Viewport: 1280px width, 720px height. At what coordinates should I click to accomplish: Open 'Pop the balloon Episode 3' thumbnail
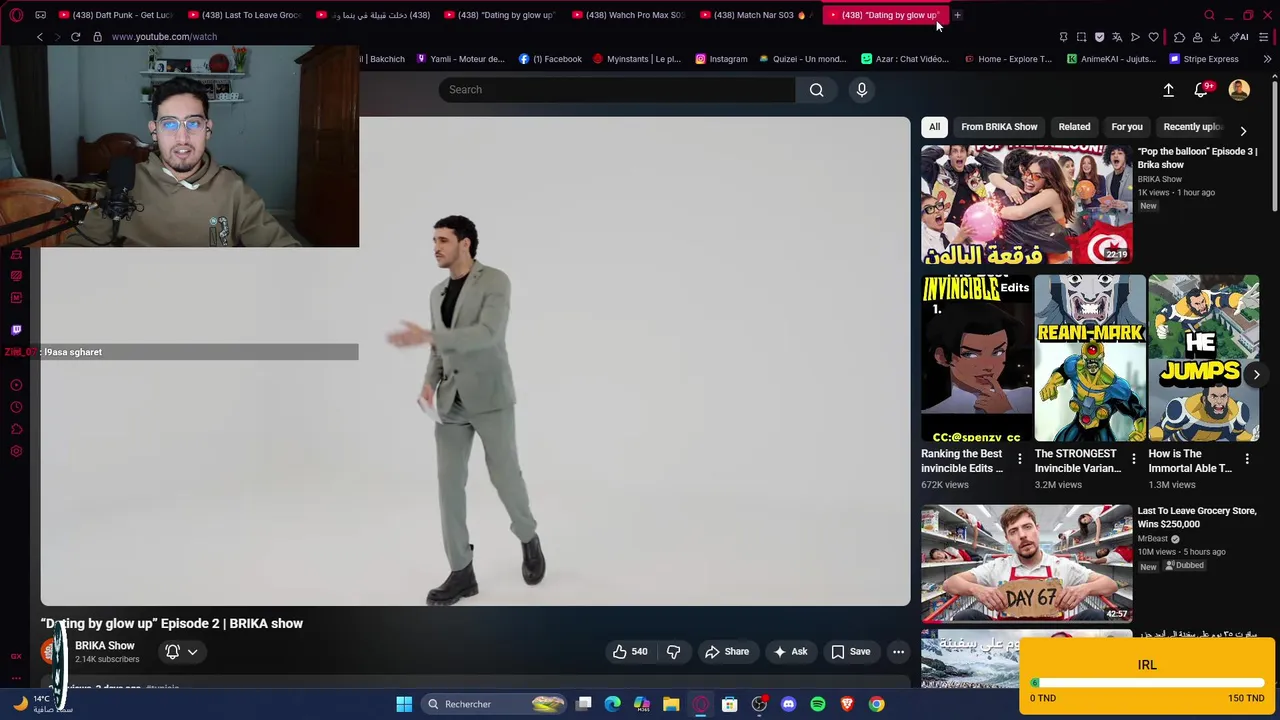pos(1026,204)
